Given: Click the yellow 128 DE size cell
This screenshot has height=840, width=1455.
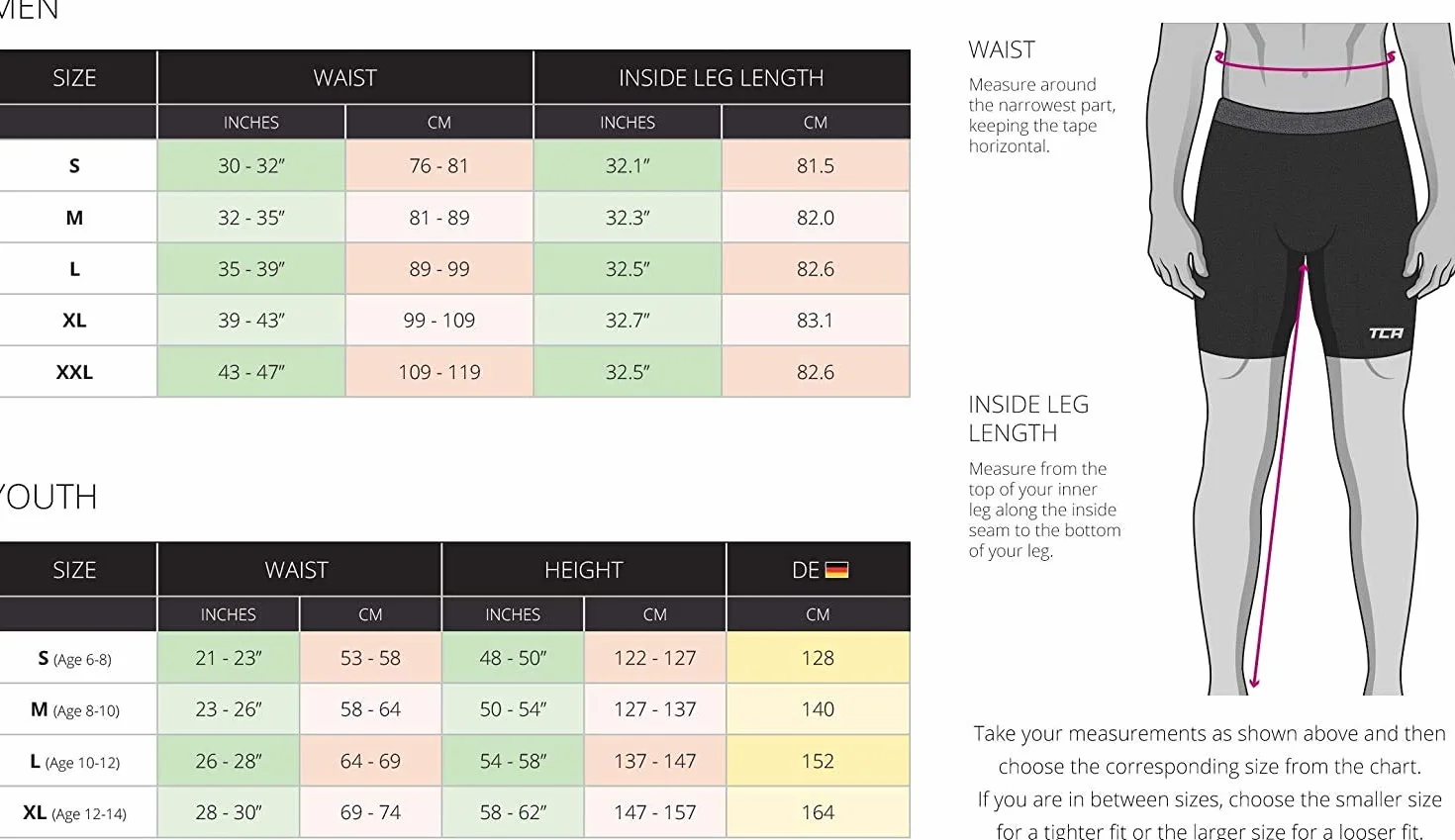Looking at the screenshot, I should (819, 658).
